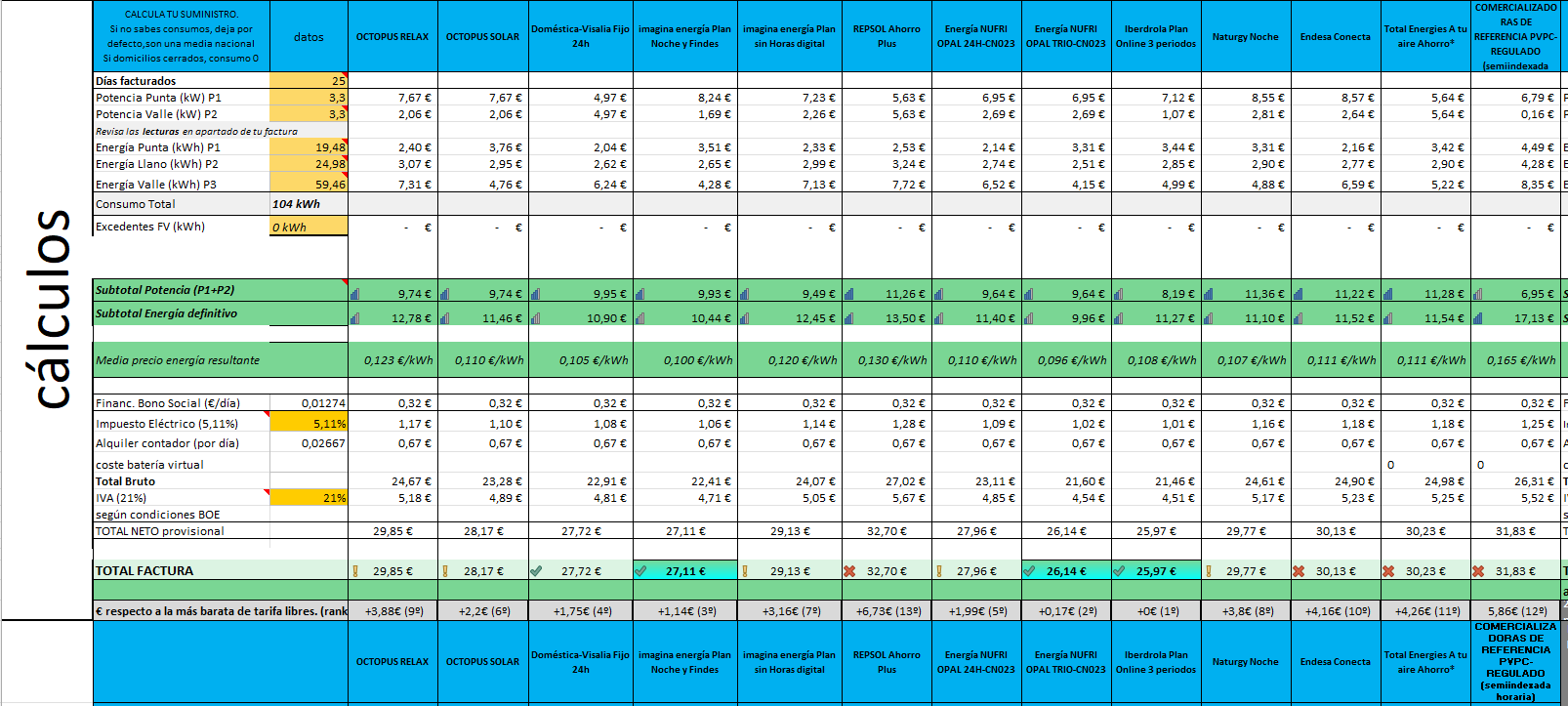Image resolution: width=1568 pixels, height=706 pixels.
Task: Click the bar icon beside Subtotal Potencia 9,93 €
Action: [640, 293]
